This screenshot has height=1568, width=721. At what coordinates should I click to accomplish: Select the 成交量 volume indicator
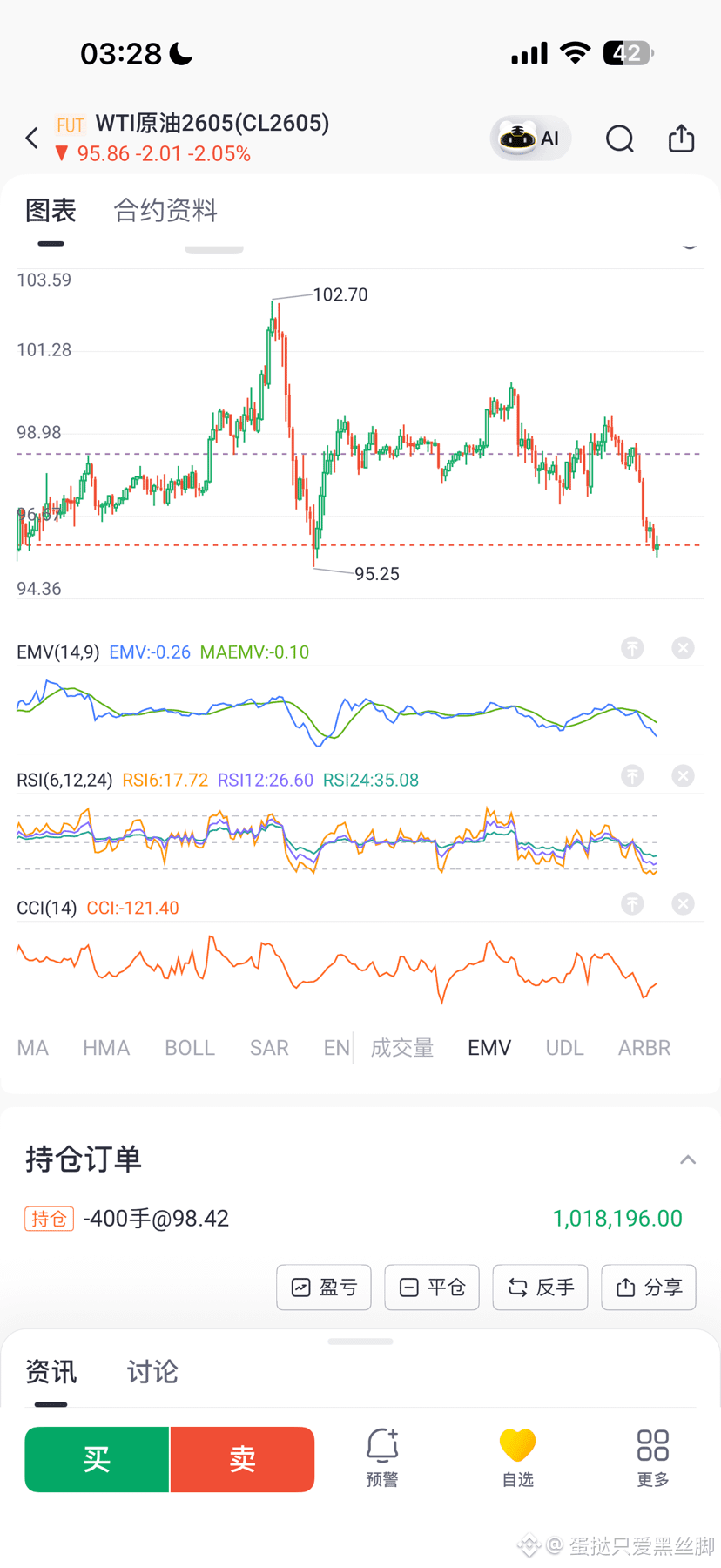(x=402, y=1048)
